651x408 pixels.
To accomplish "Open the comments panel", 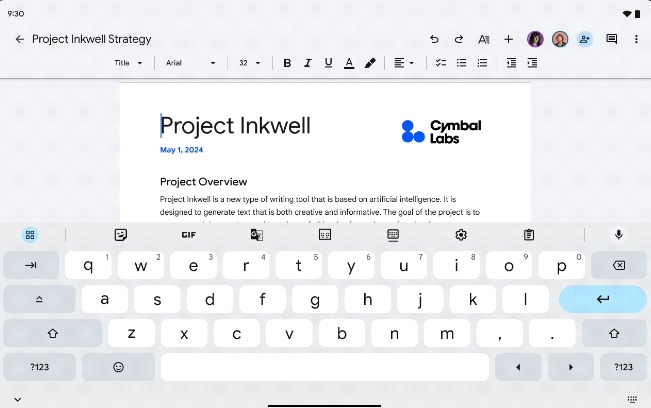I will pos(612,39).
